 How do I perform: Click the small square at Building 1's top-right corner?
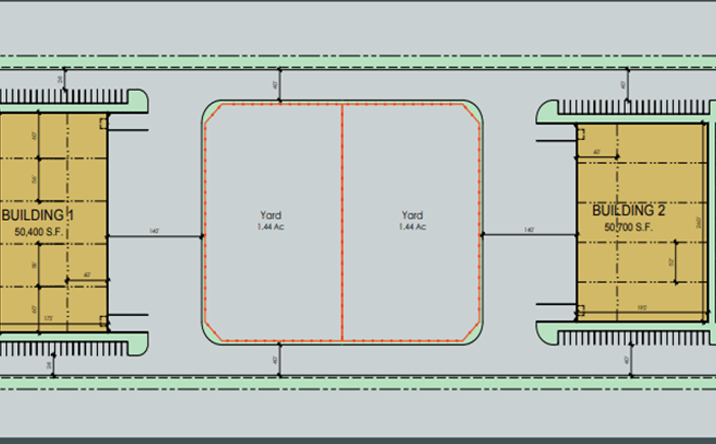(x=104, y=123)
